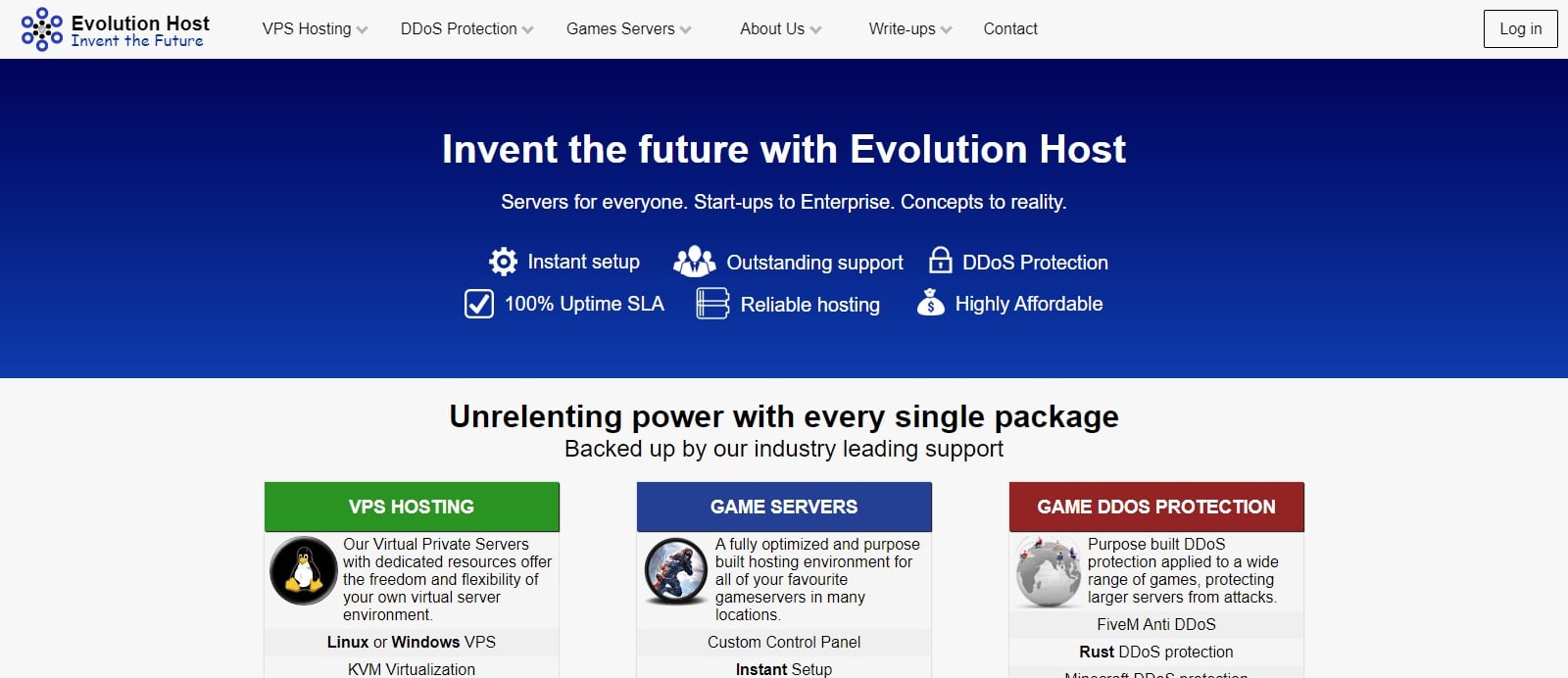This screenshot has width=1568, height=678.
Task: Click the VPS Hosting card description text
Action: 447,579
